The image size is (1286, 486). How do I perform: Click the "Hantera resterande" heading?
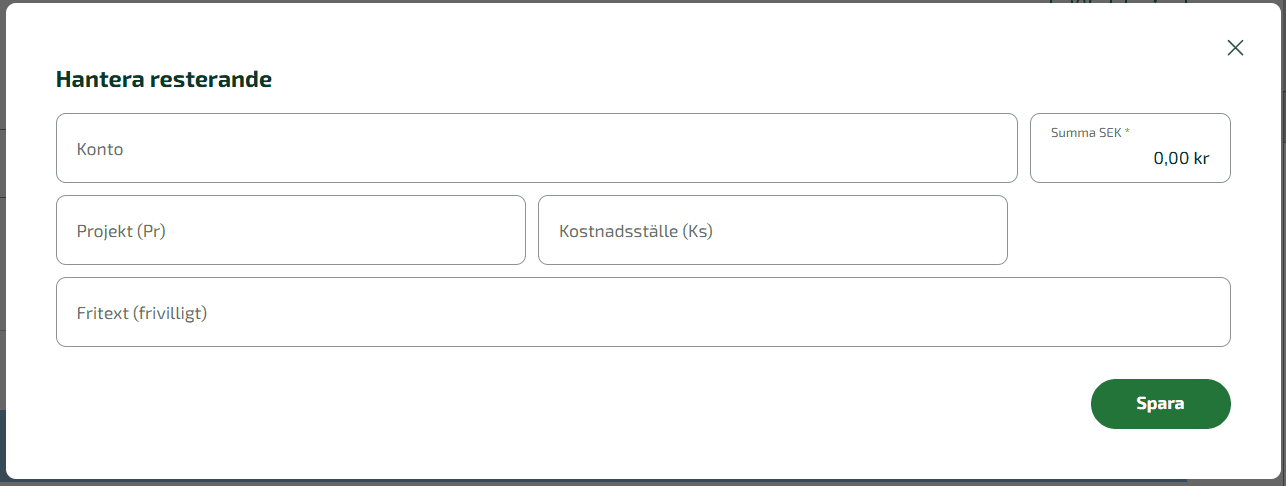164,80
